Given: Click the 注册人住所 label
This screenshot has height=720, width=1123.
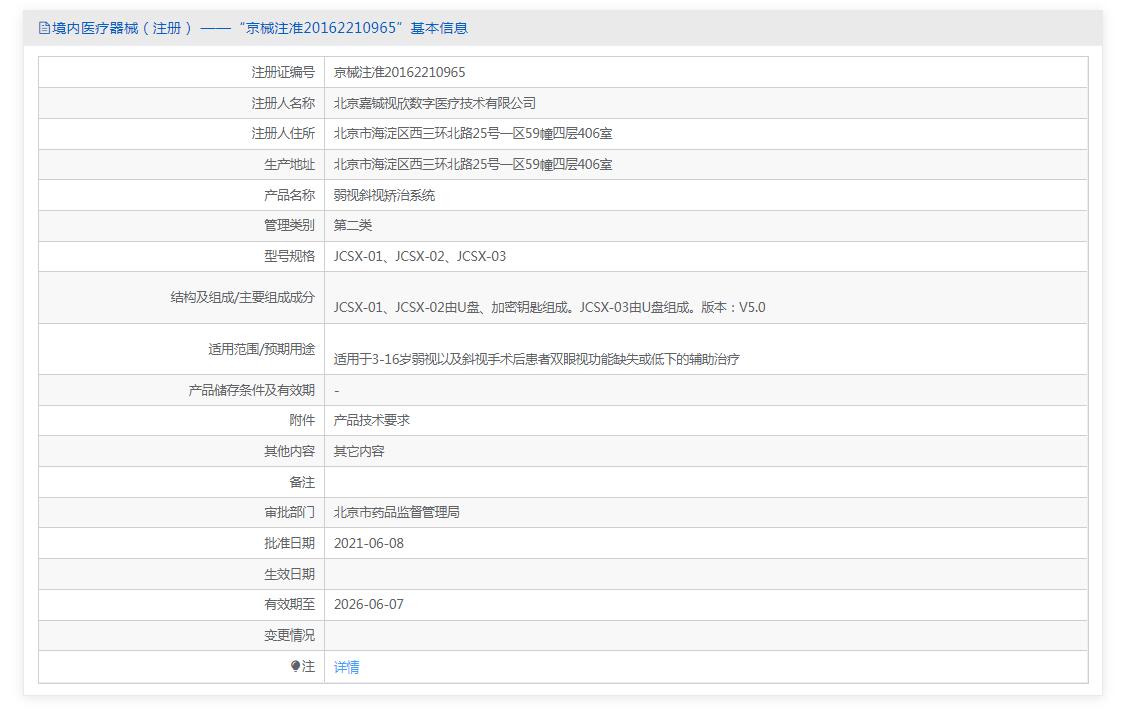Looking at the screenshot, I should [x=283, y=133].
